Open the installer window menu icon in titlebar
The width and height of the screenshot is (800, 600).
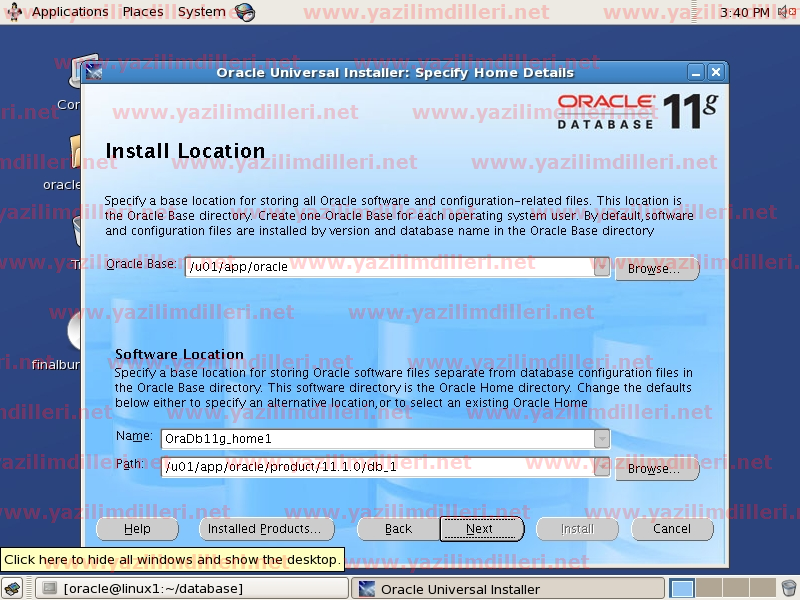click(x=94, y=72)
